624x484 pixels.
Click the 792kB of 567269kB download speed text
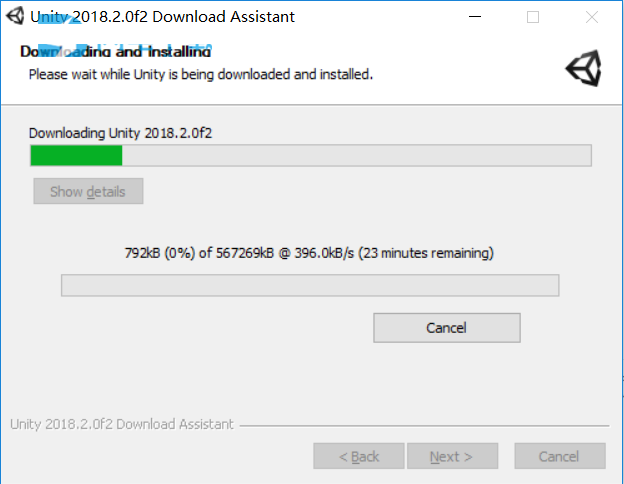coord(309,253)
